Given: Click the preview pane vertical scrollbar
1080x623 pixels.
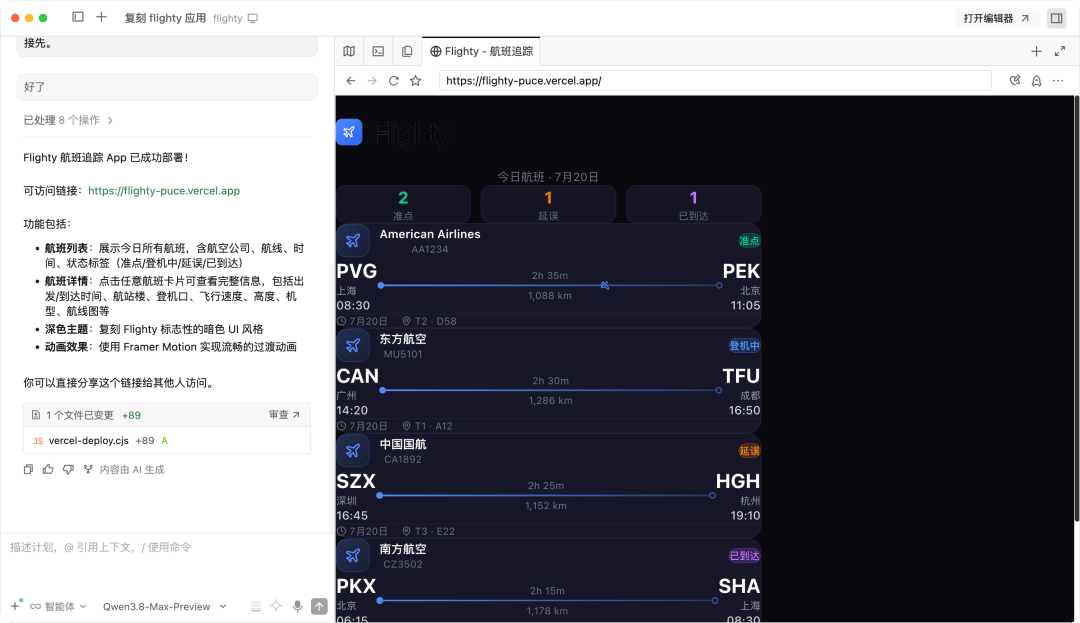Looking at the screenshot, I should click(x=1076, y=310).
